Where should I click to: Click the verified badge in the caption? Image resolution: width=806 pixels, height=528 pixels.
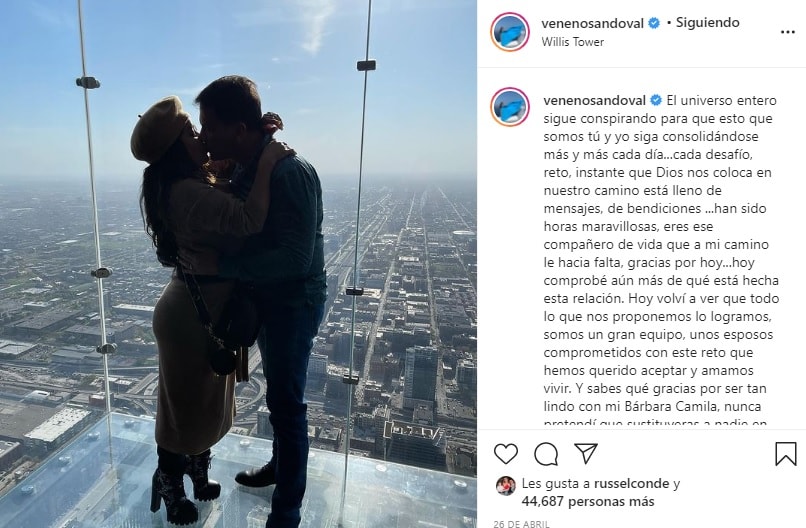tap(656, 100)
